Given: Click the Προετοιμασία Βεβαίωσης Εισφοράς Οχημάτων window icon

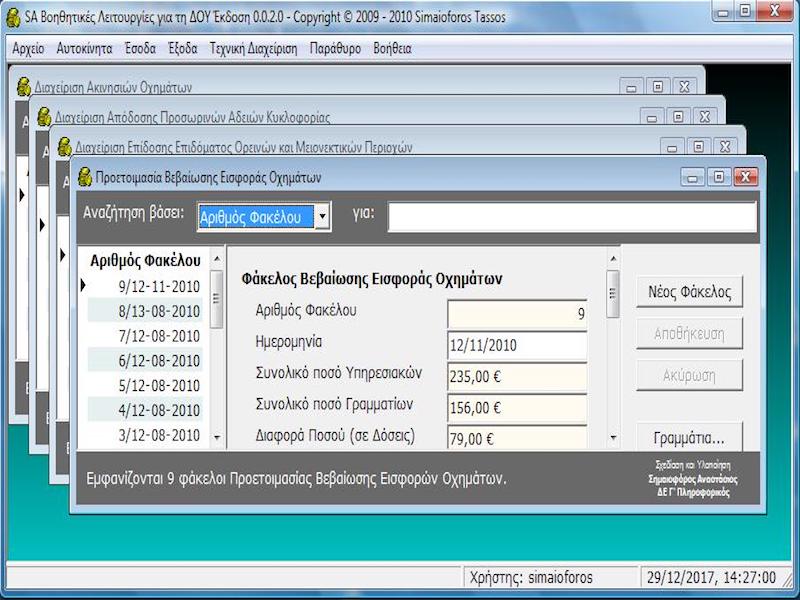Looking at the screenshot, I should pos(85,177).
